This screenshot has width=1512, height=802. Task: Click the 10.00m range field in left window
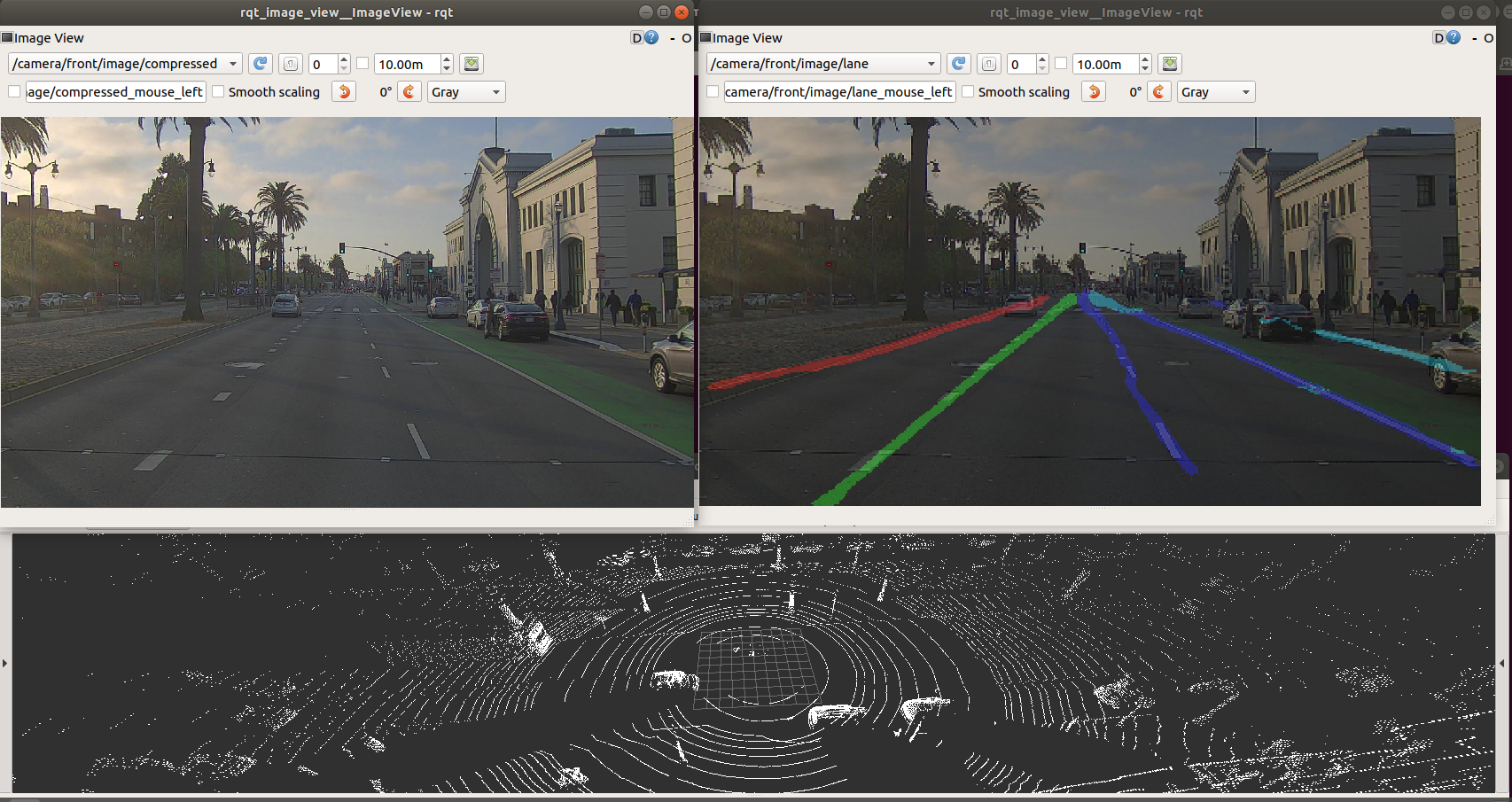point(408,64)
